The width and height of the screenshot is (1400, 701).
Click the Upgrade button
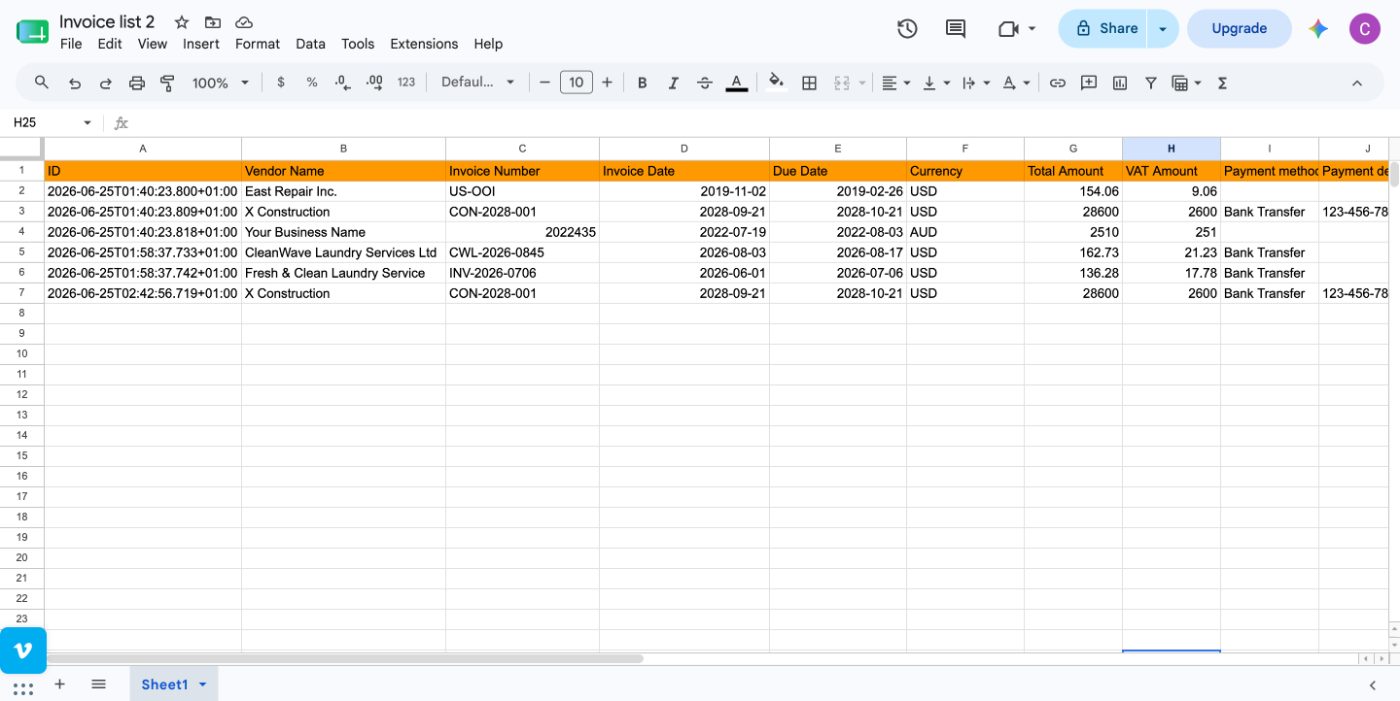[1239, 29]
